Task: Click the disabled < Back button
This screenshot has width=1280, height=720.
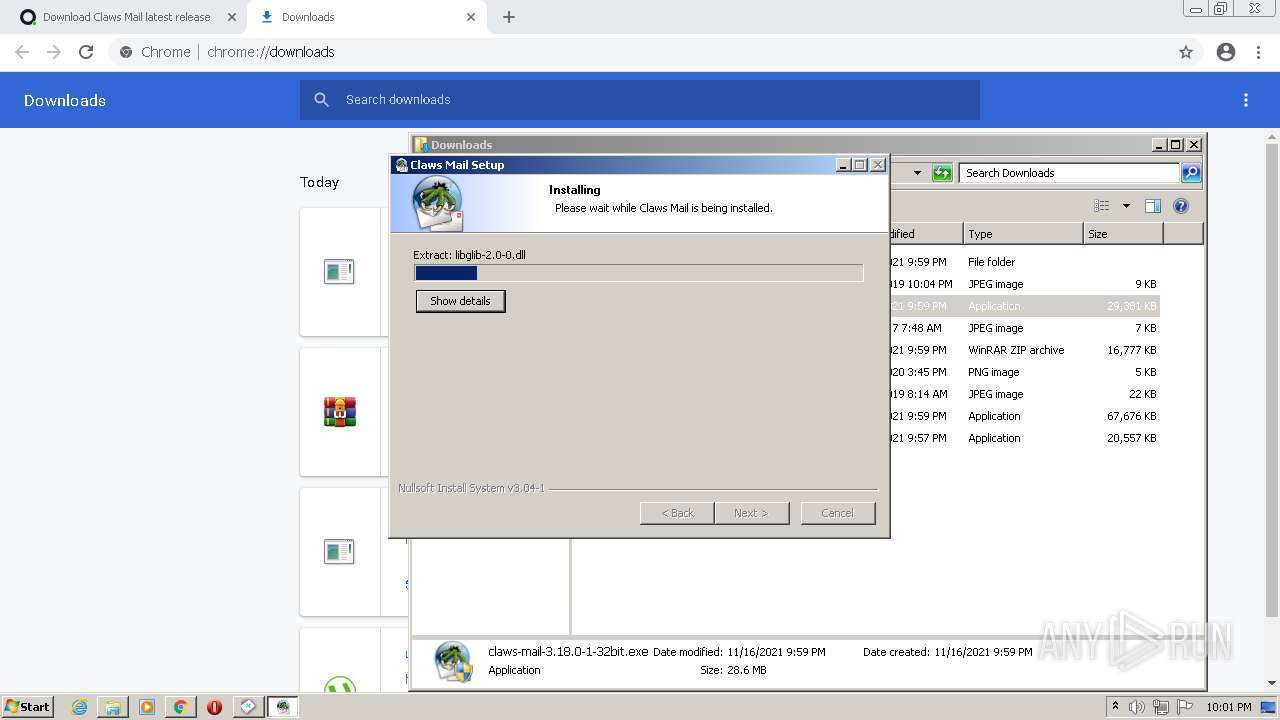Action: coord(677,513)
